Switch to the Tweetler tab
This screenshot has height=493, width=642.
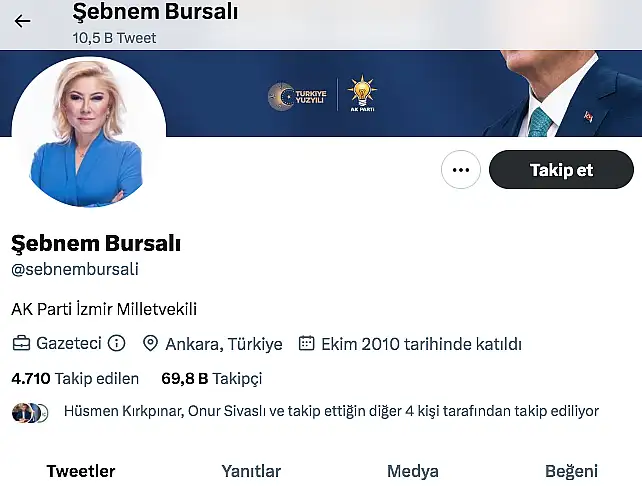pyautogui.click(x=81, y=471)
